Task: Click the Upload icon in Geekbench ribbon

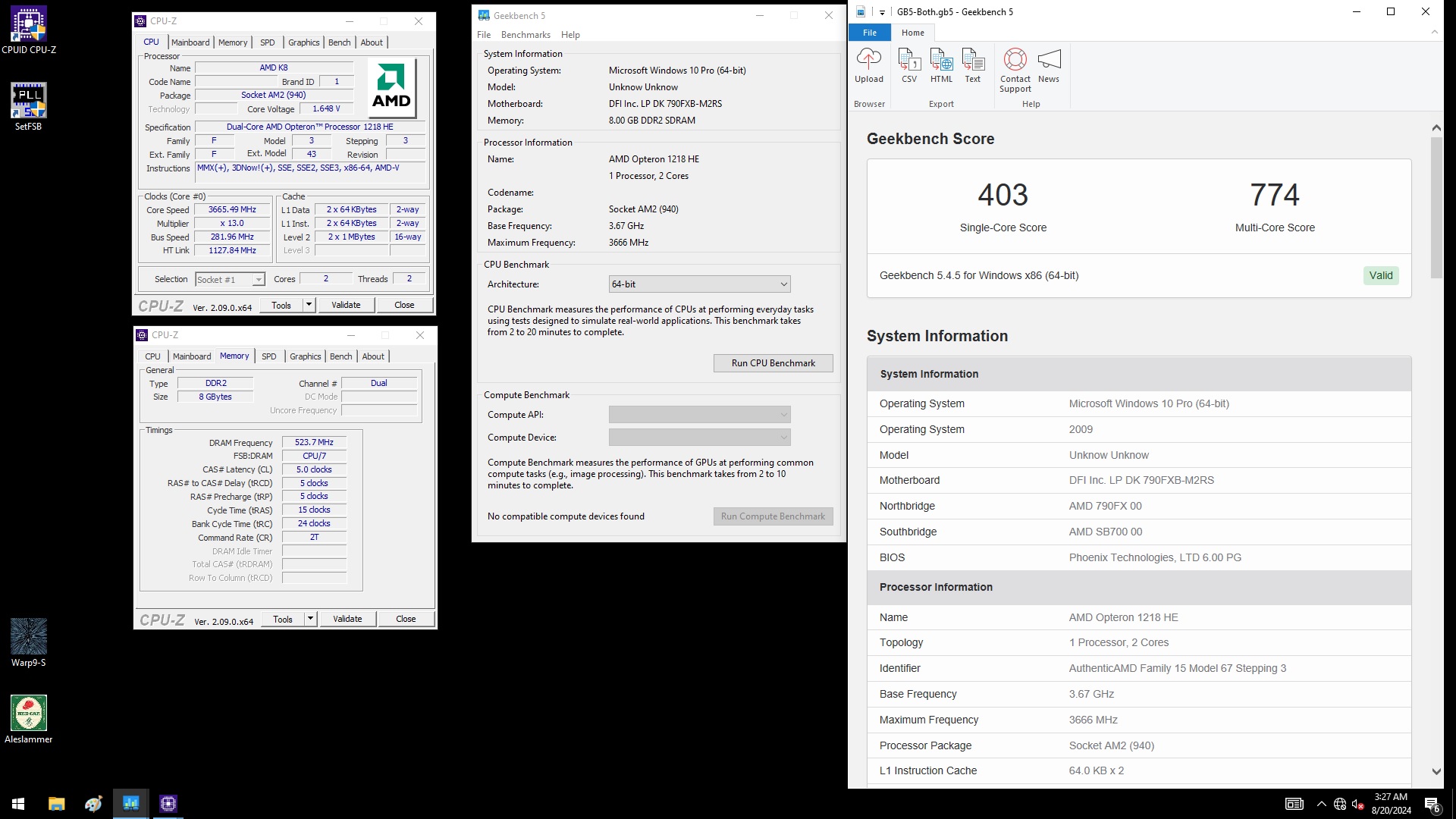Action: pos(869,65)
